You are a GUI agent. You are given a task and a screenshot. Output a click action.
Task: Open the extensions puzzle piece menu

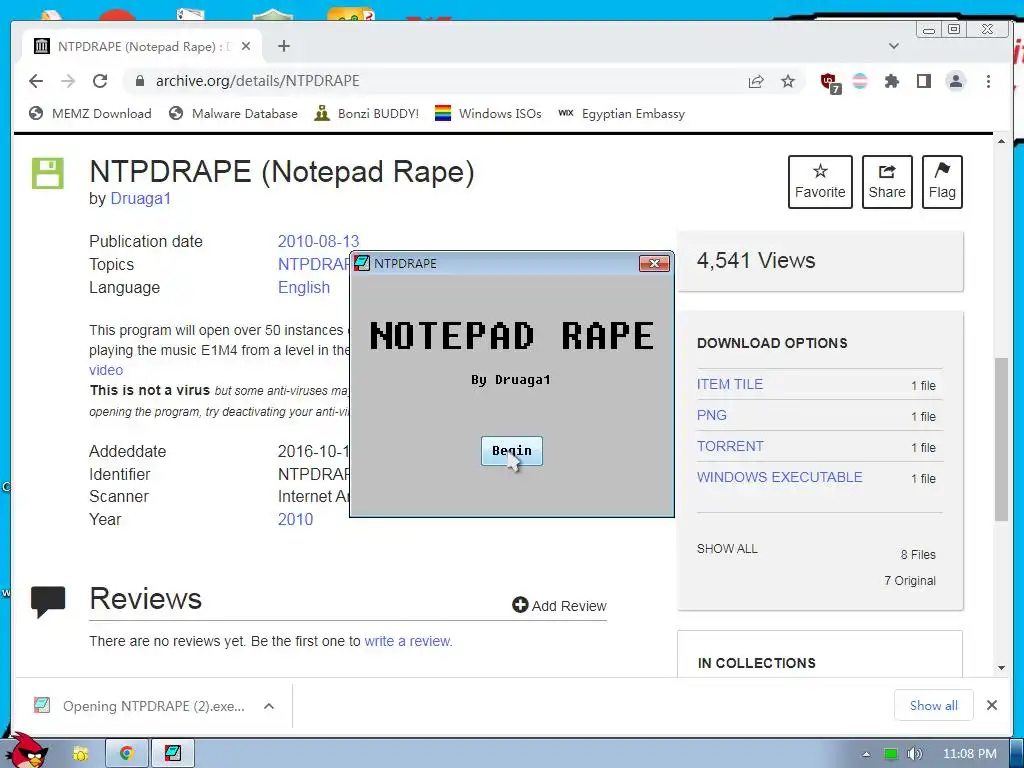891,81
